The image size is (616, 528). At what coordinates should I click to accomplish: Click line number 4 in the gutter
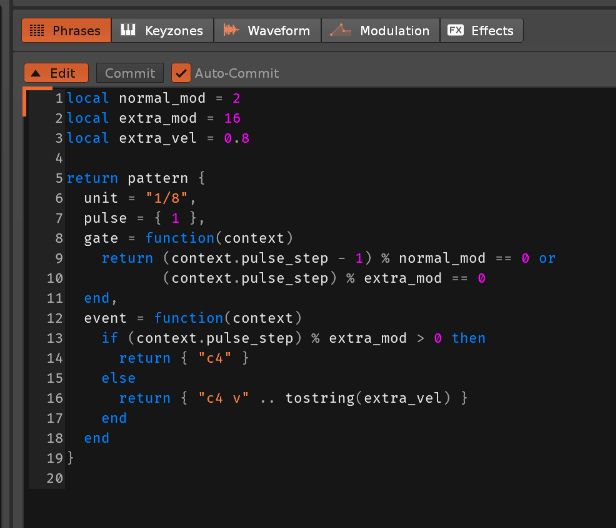click(x=59, y=158)
